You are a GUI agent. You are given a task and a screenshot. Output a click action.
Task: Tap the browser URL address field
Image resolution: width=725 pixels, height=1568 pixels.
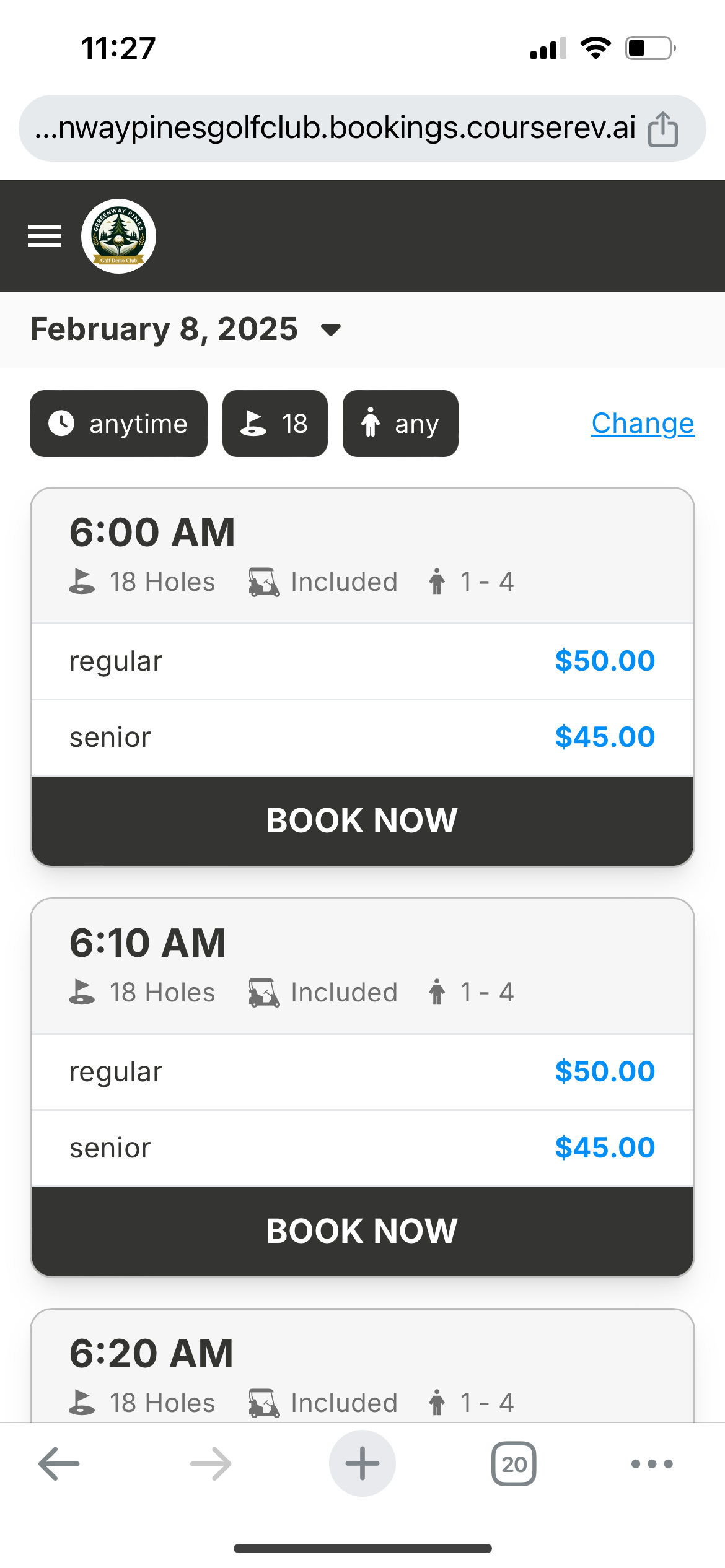click(x=335, y=128)
